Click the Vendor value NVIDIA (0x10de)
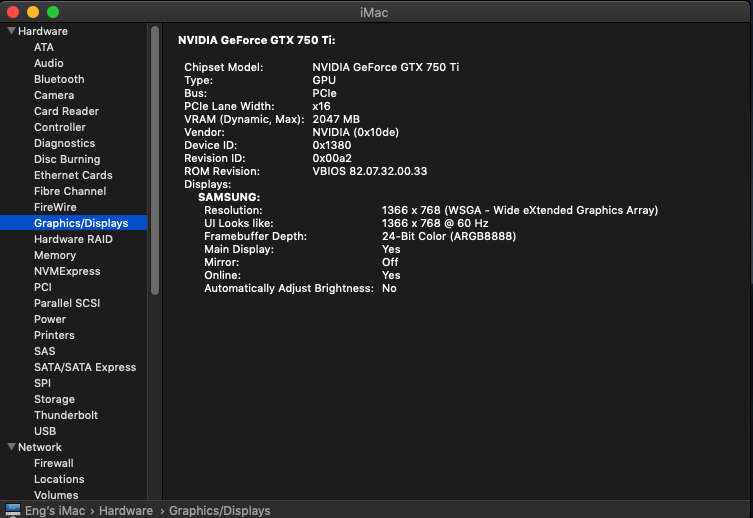 tap(355, 132)
